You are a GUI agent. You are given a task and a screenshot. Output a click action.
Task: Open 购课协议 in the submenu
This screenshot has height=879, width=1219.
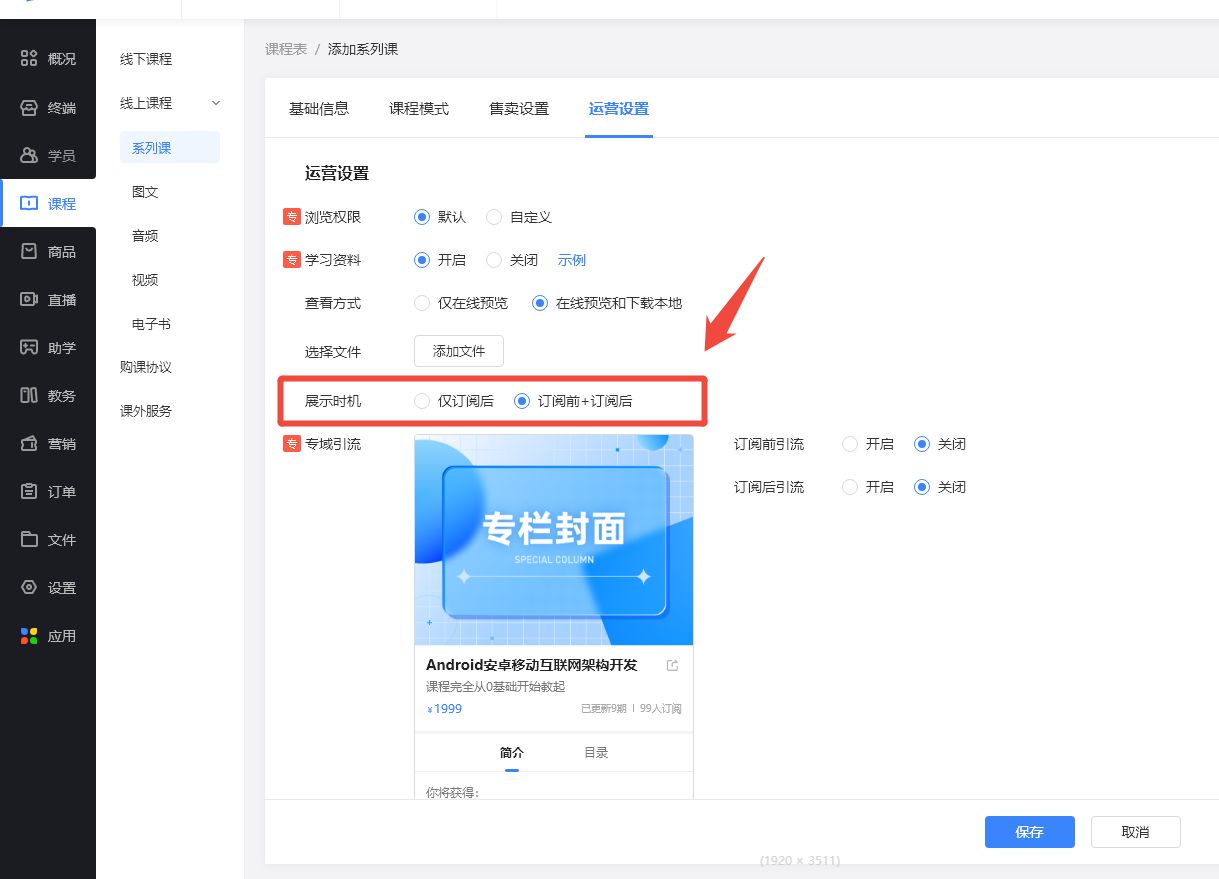146,367
